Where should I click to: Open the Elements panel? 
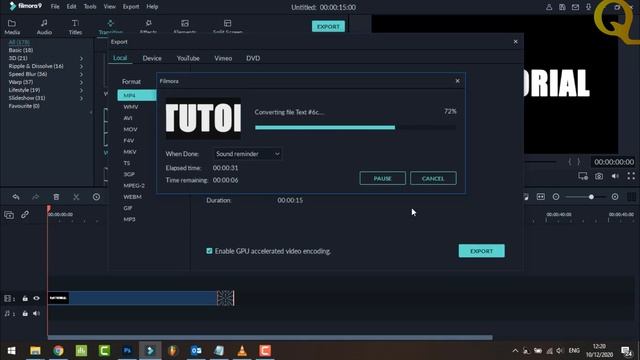point(184,27)
